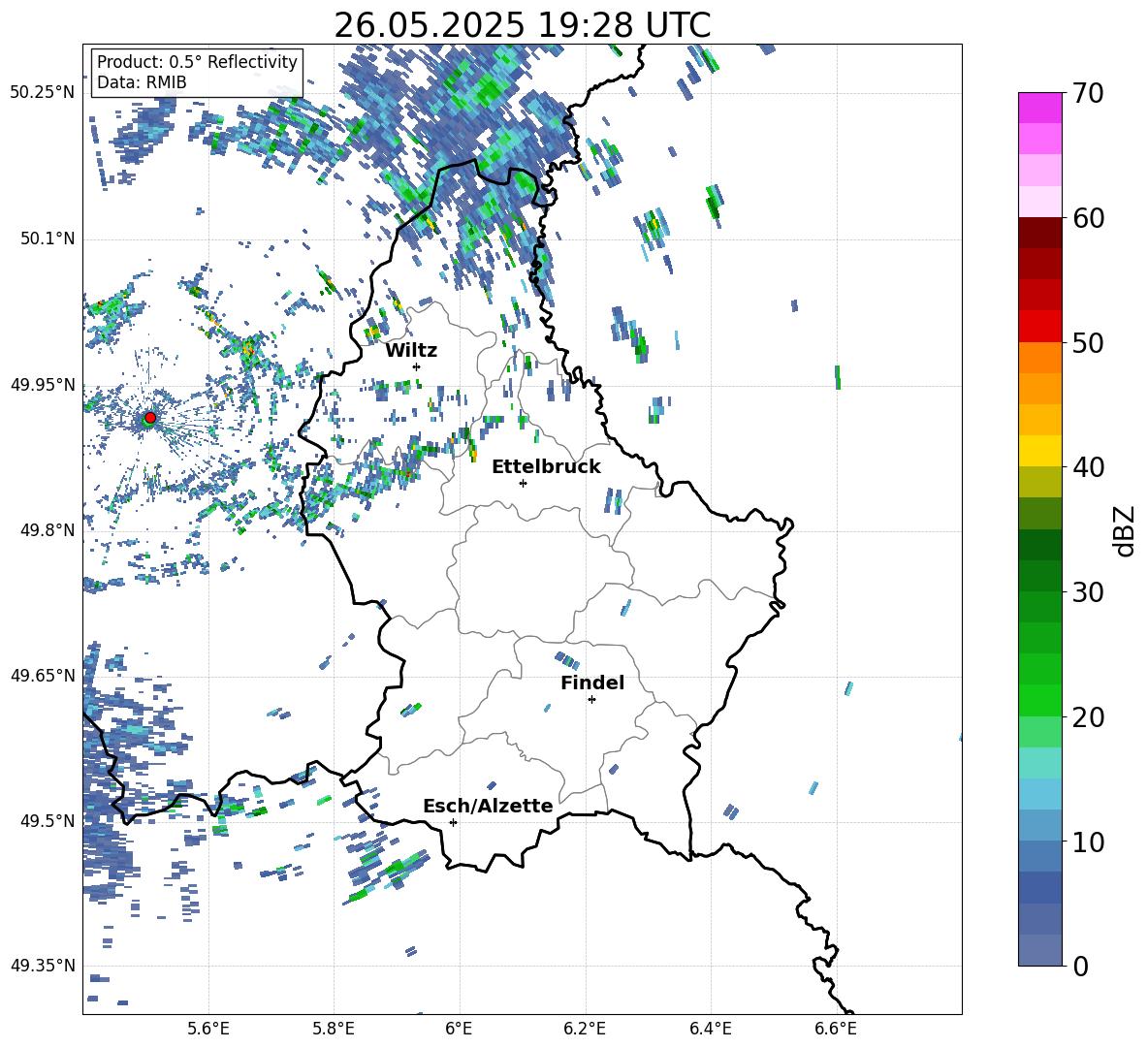Click the orange colorbar swatch just below 50
Screen dimensions: 1148x1048
click(1039, 357)
